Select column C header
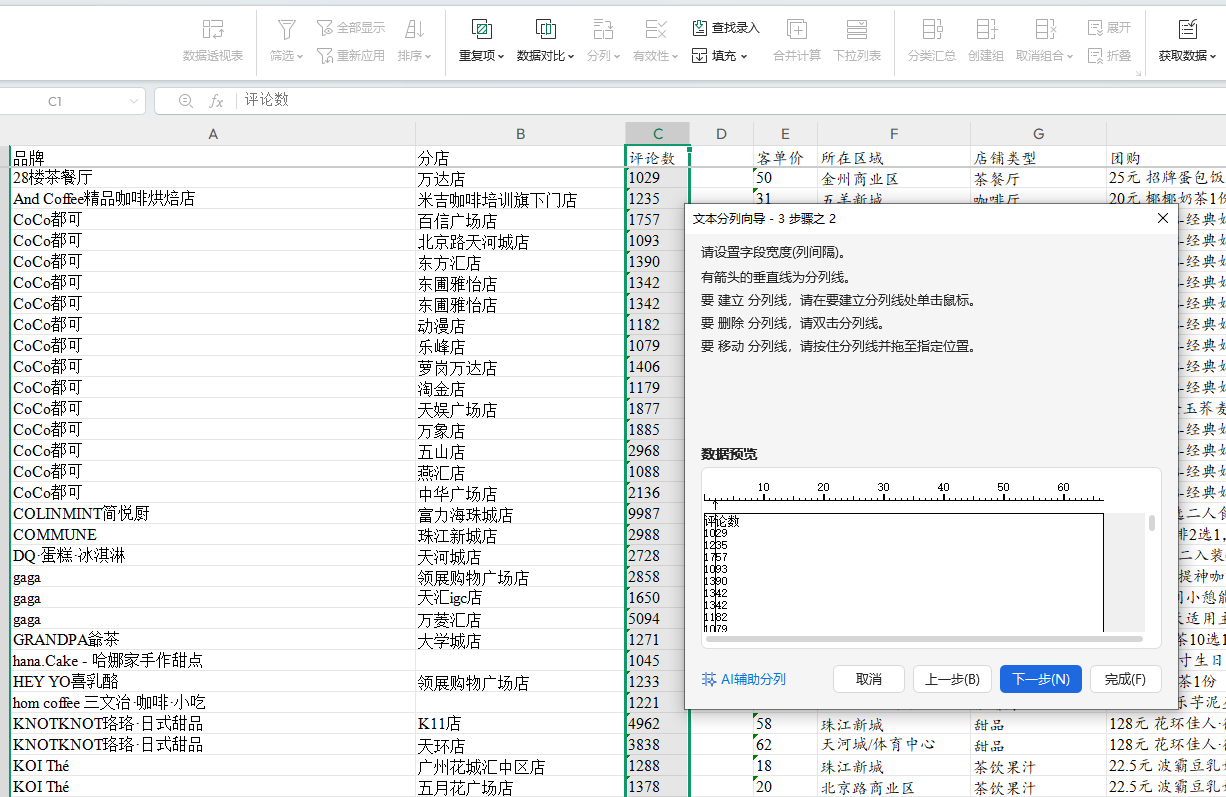The width and height of the screenshot is (1226, 797). 657,134
